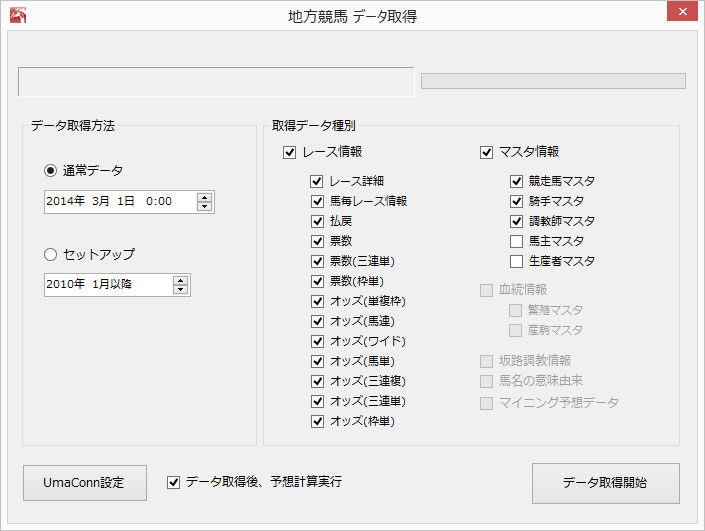
Task: Select the 通常データ radio button
Action: tap(51, 170)
